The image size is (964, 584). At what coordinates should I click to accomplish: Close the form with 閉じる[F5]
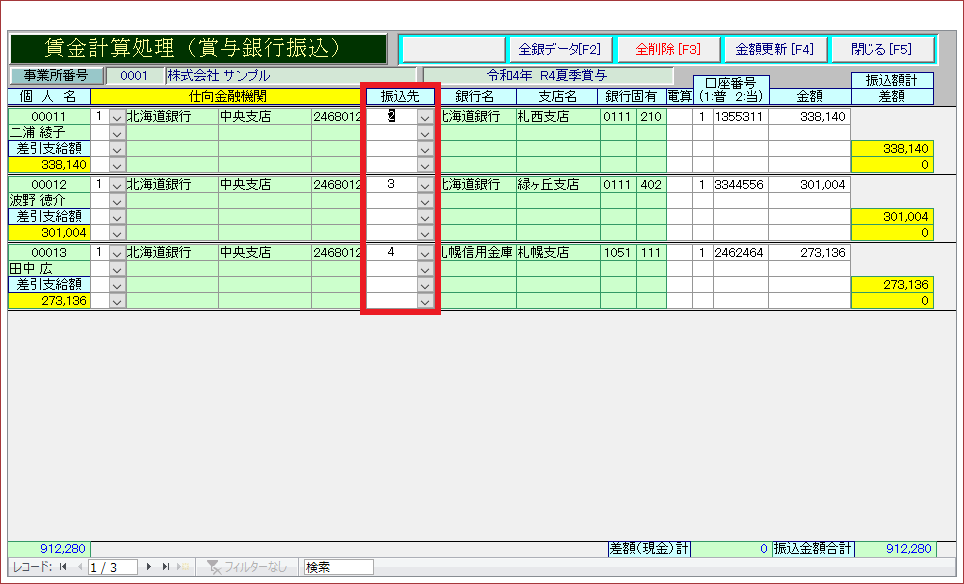click(881, 49)
